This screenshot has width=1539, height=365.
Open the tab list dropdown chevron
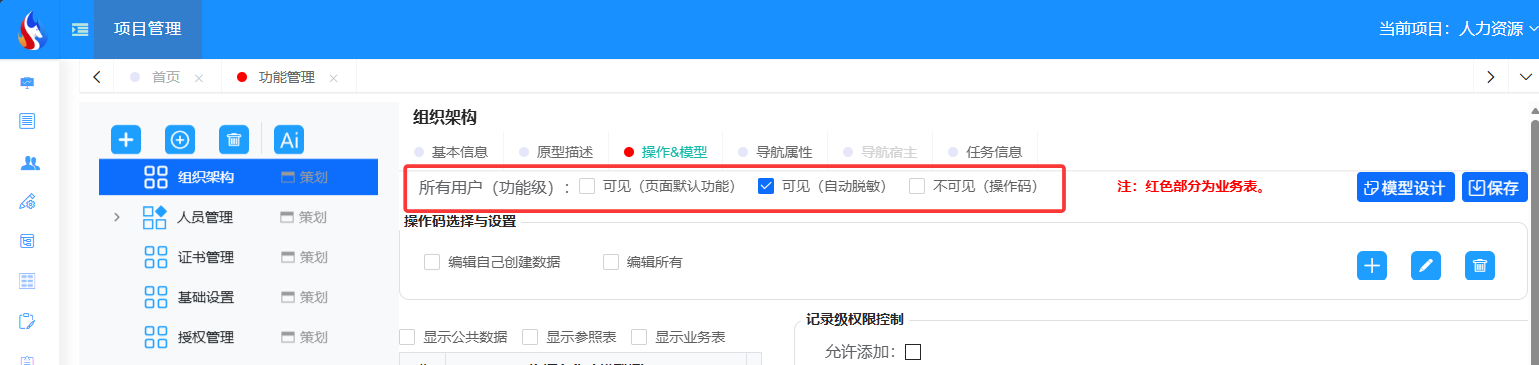pyautogui.click(x=1525, y=77)
